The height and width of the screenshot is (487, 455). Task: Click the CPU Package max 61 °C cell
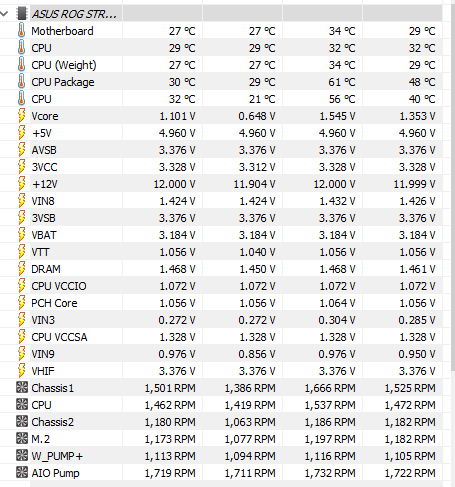(342, 82)
